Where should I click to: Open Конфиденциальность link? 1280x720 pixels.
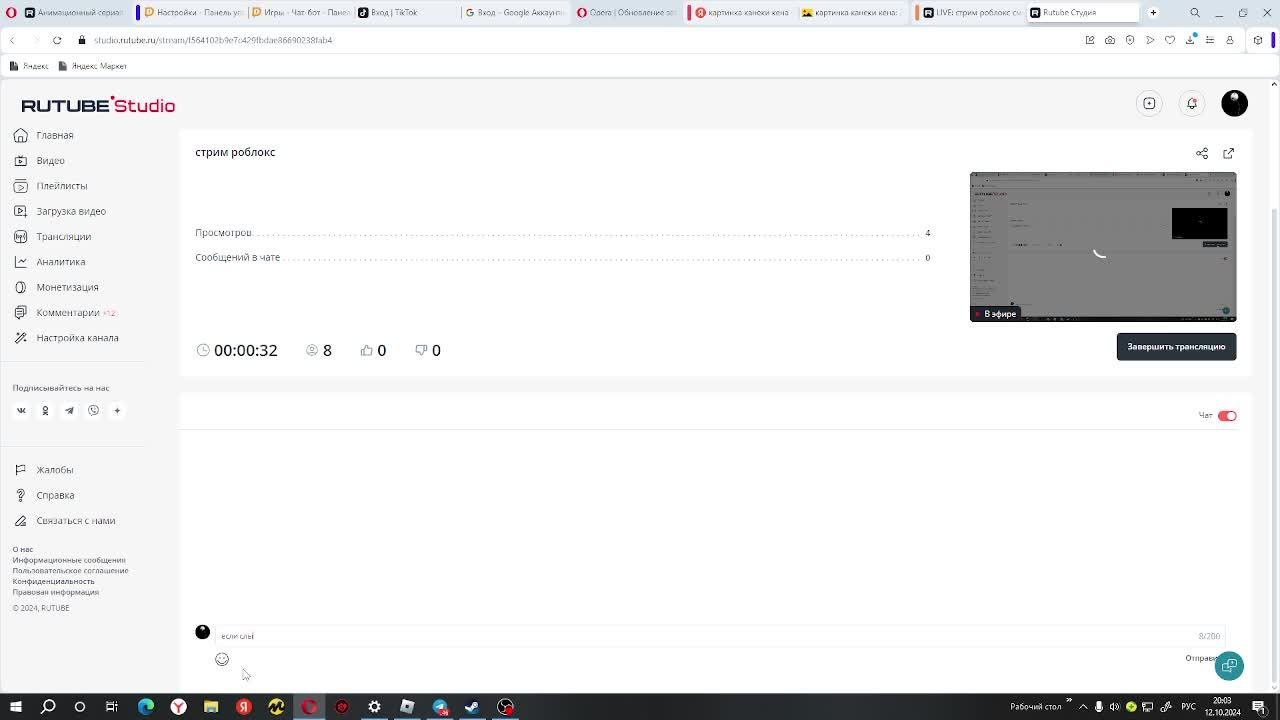53,581
